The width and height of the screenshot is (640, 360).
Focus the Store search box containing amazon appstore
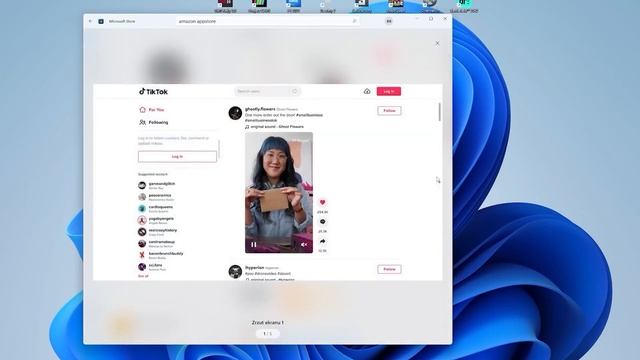[267, 21]
